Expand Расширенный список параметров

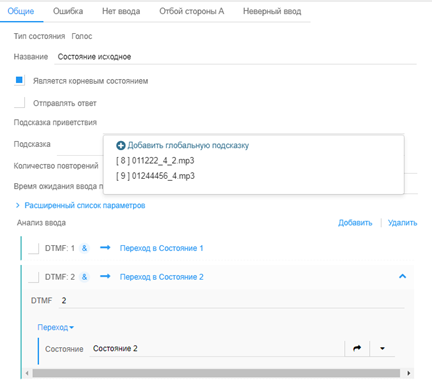(85, 205)
